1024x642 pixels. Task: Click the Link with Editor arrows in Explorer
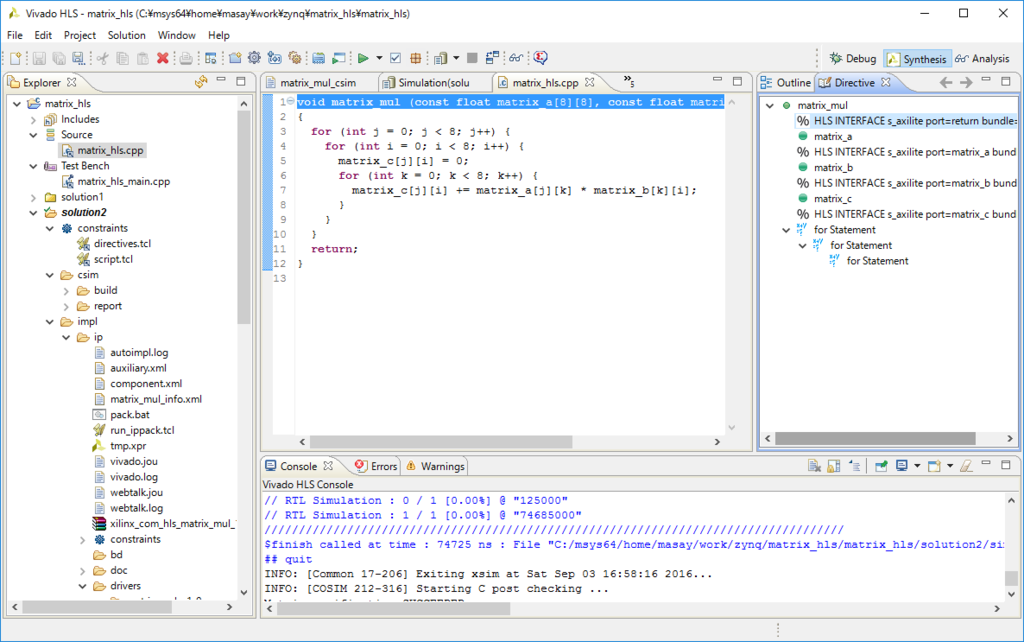tap(201, 82)
